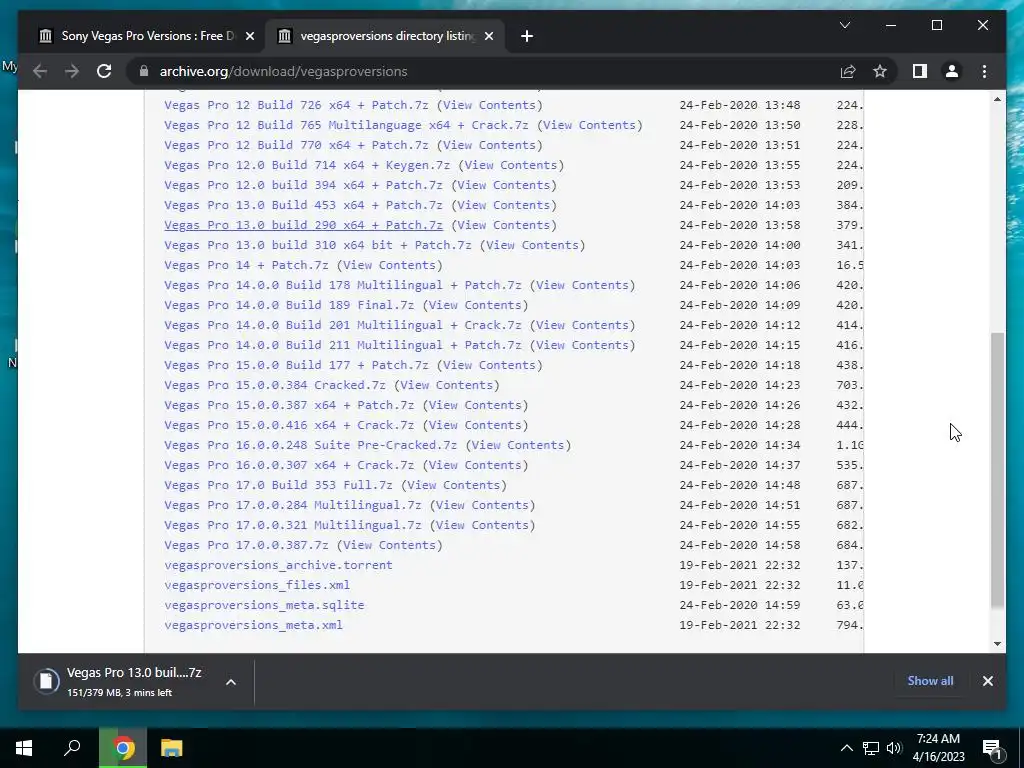Open Windows Start menu
Screen dimensions: 1024x768
24,748
